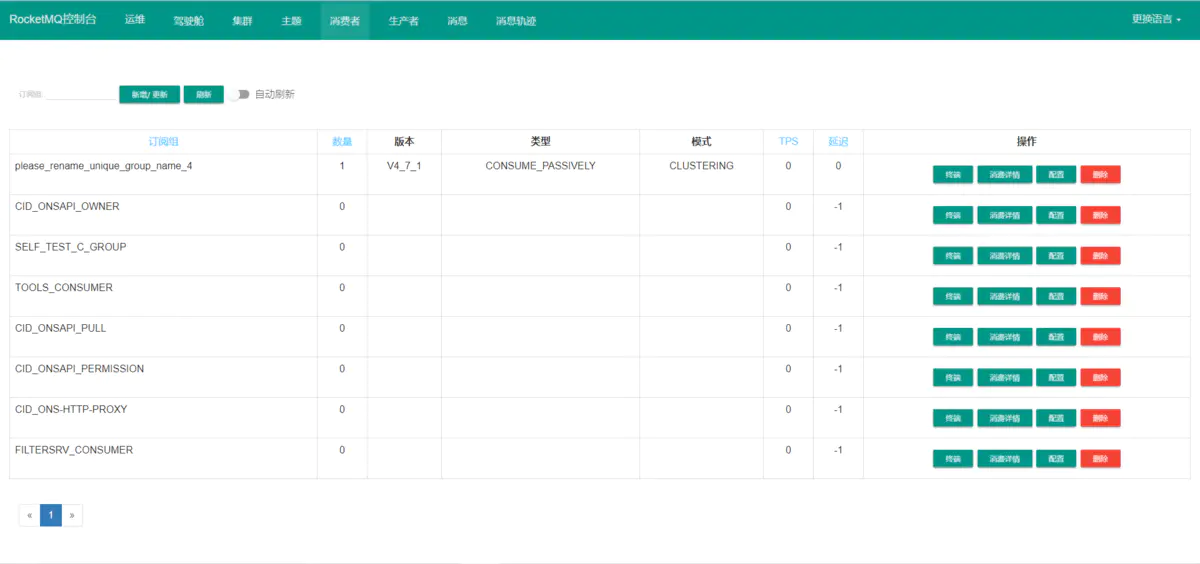This screenshot has width=1200, height=564.
Task: View 消费详情 for CID_ONSAPI_PULL
Action: [1005, 337]
